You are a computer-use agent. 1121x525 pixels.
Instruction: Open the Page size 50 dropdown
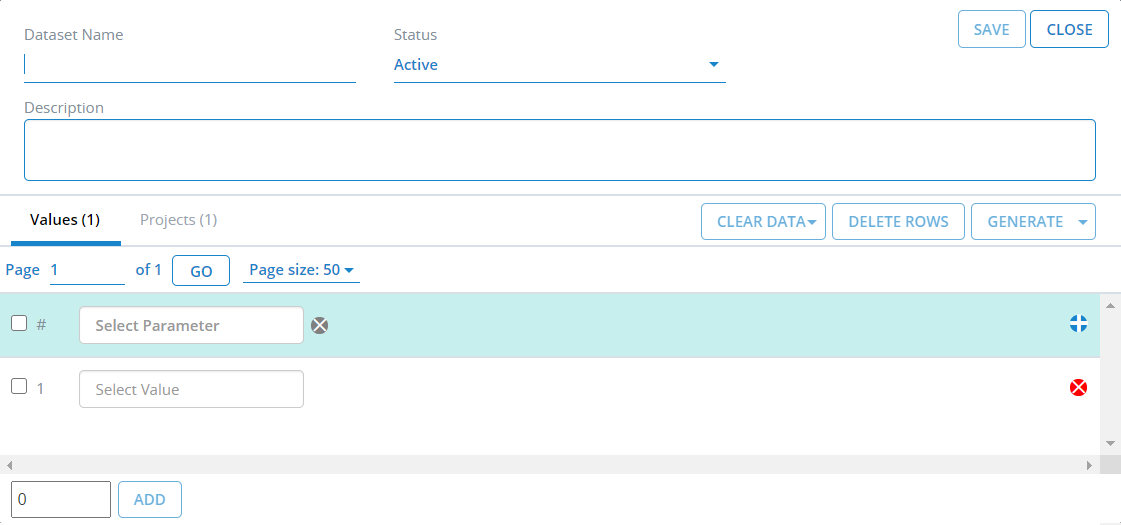[x=301, y=270]
